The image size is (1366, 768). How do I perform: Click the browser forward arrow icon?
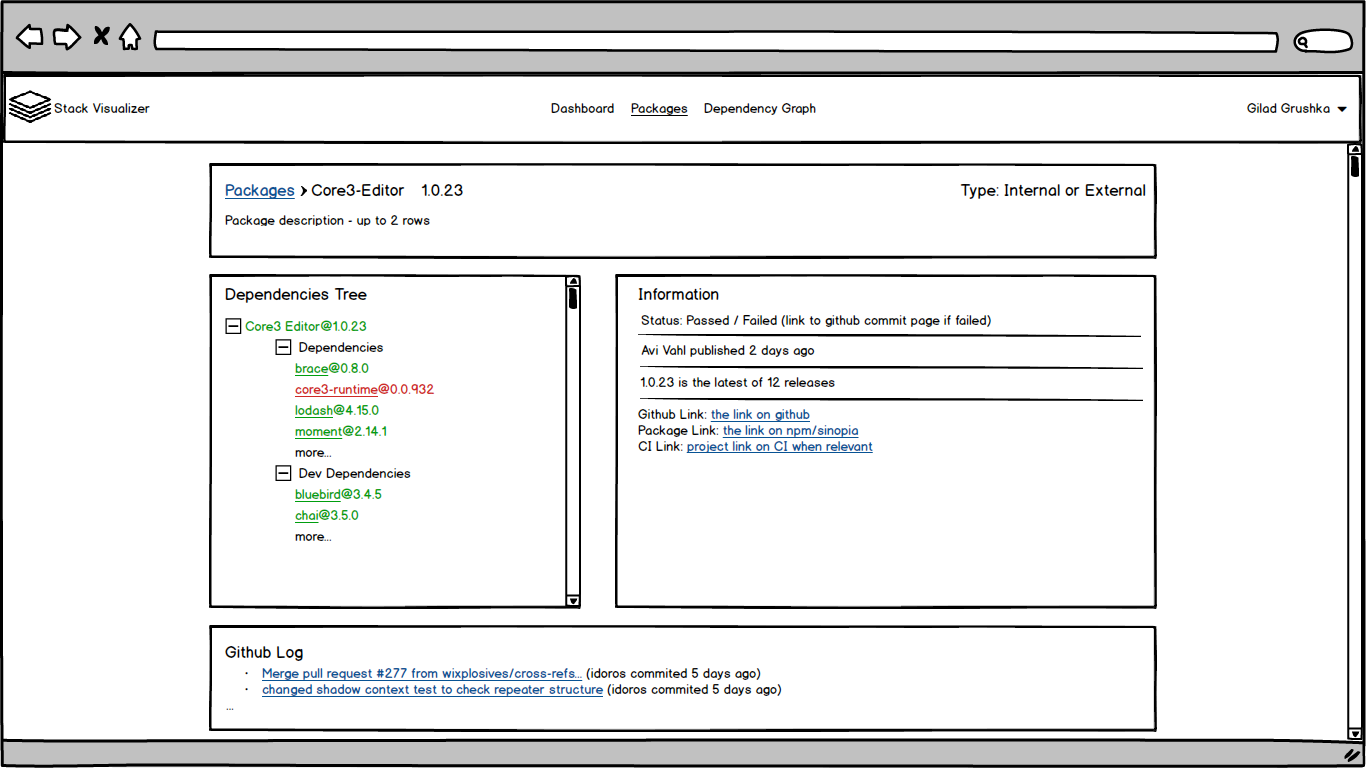pyautogui.click(x=67, y=38)
